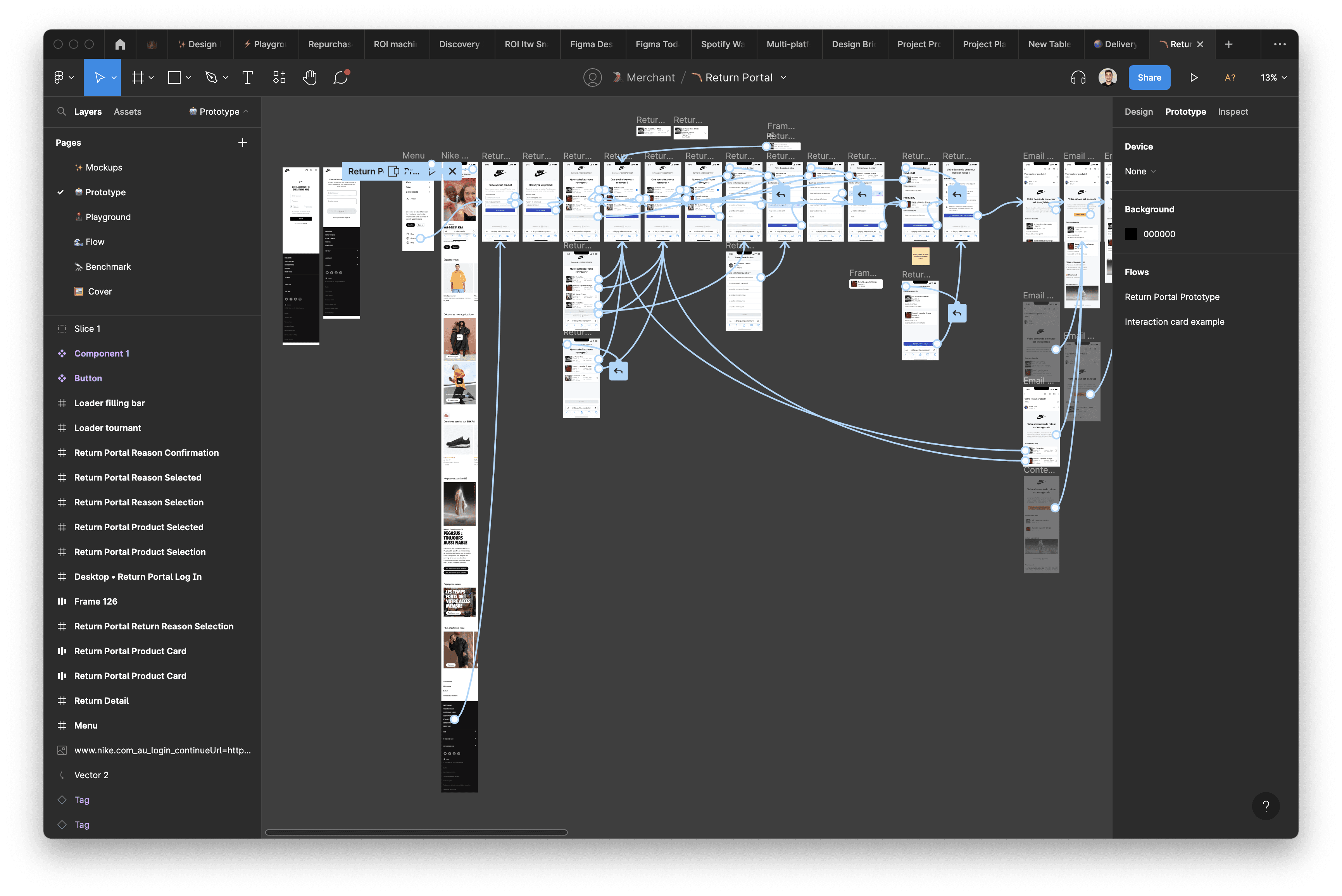Open the help question mark button
The image size is (1342, 896).
1266,806
